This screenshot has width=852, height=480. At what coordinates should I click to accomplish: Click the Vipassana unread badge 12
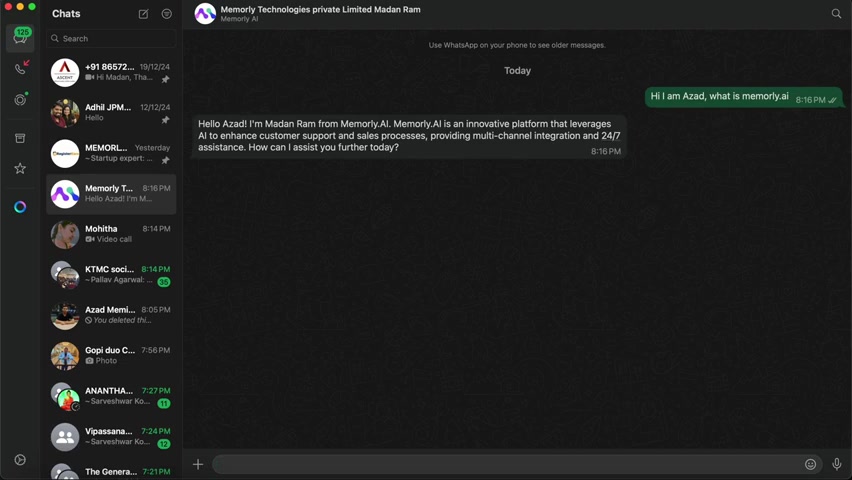click(164, 444)
